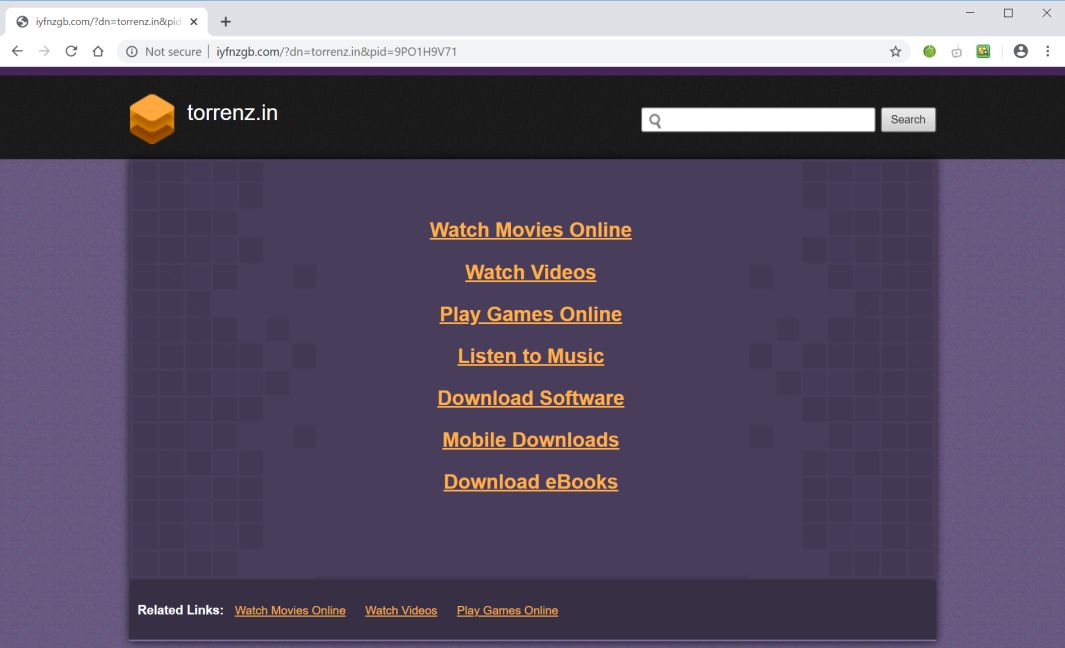Click the Search button
Screen dimensions: 1065x648
pos(908,120)
